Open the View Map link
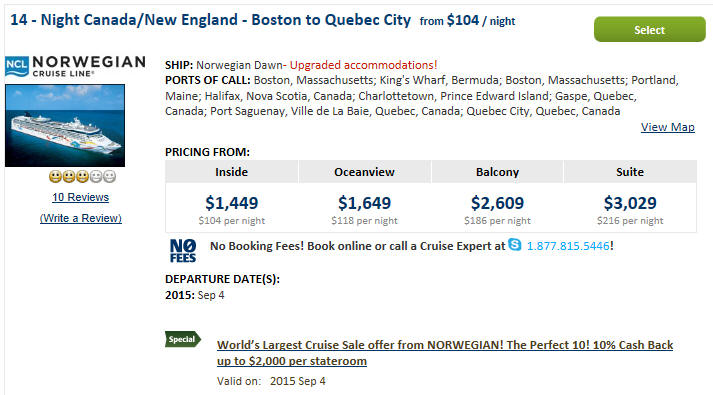 pos(668,127)
